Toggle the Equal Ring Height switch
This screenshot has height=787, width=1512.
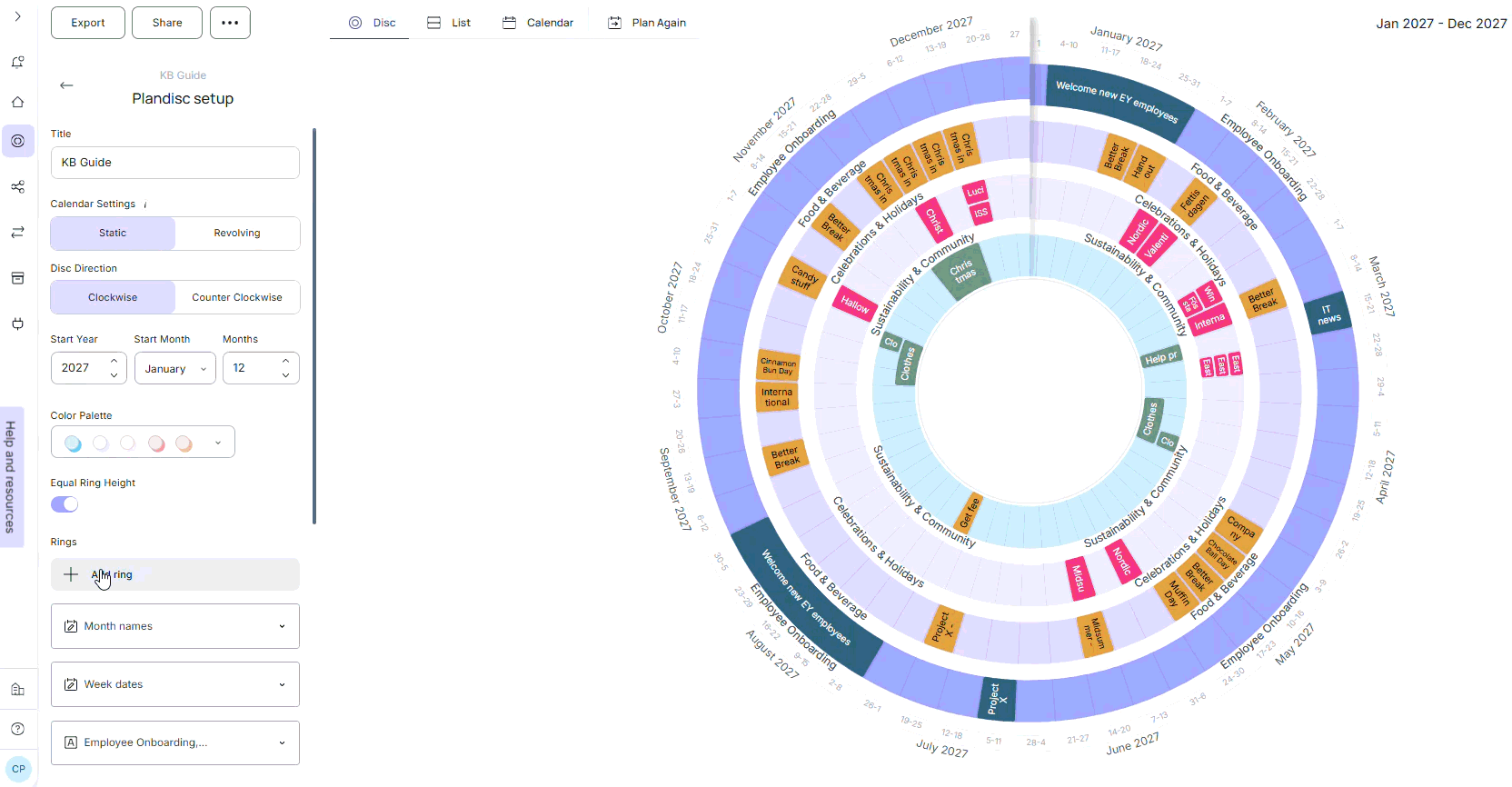(65, 504)
